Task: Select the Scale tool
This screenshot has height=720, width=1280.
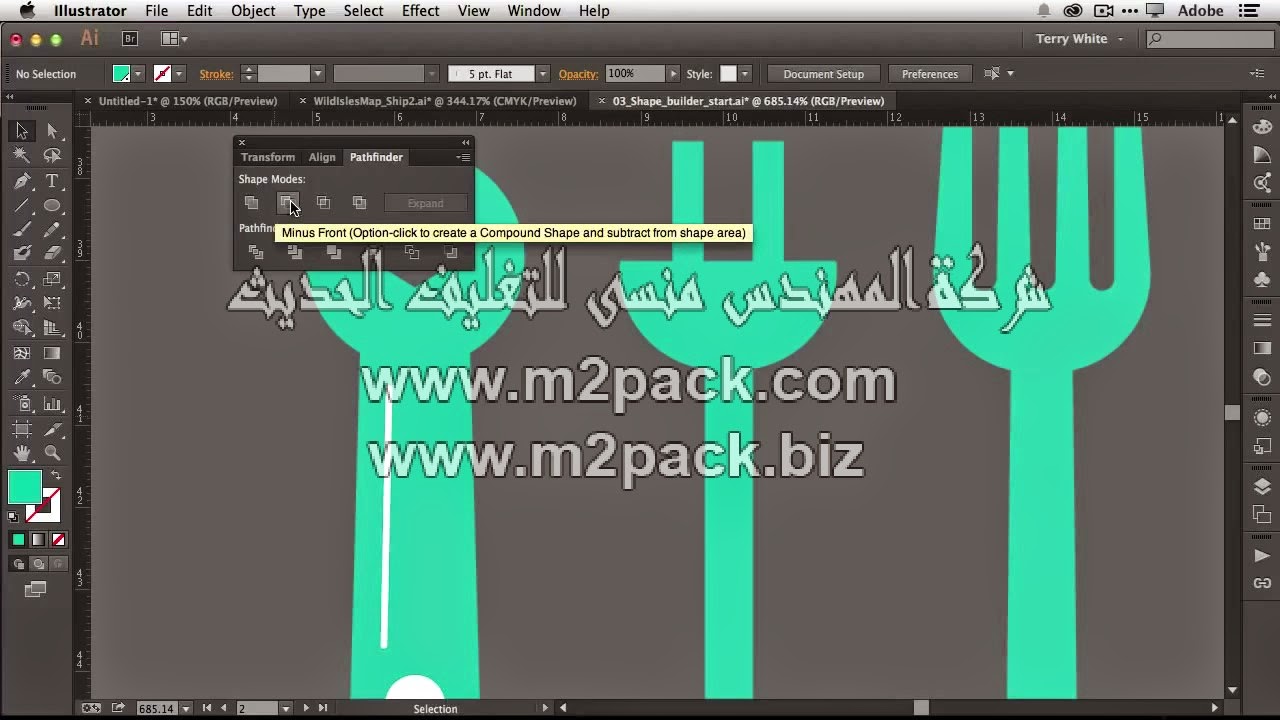Action: coord(52,280)
